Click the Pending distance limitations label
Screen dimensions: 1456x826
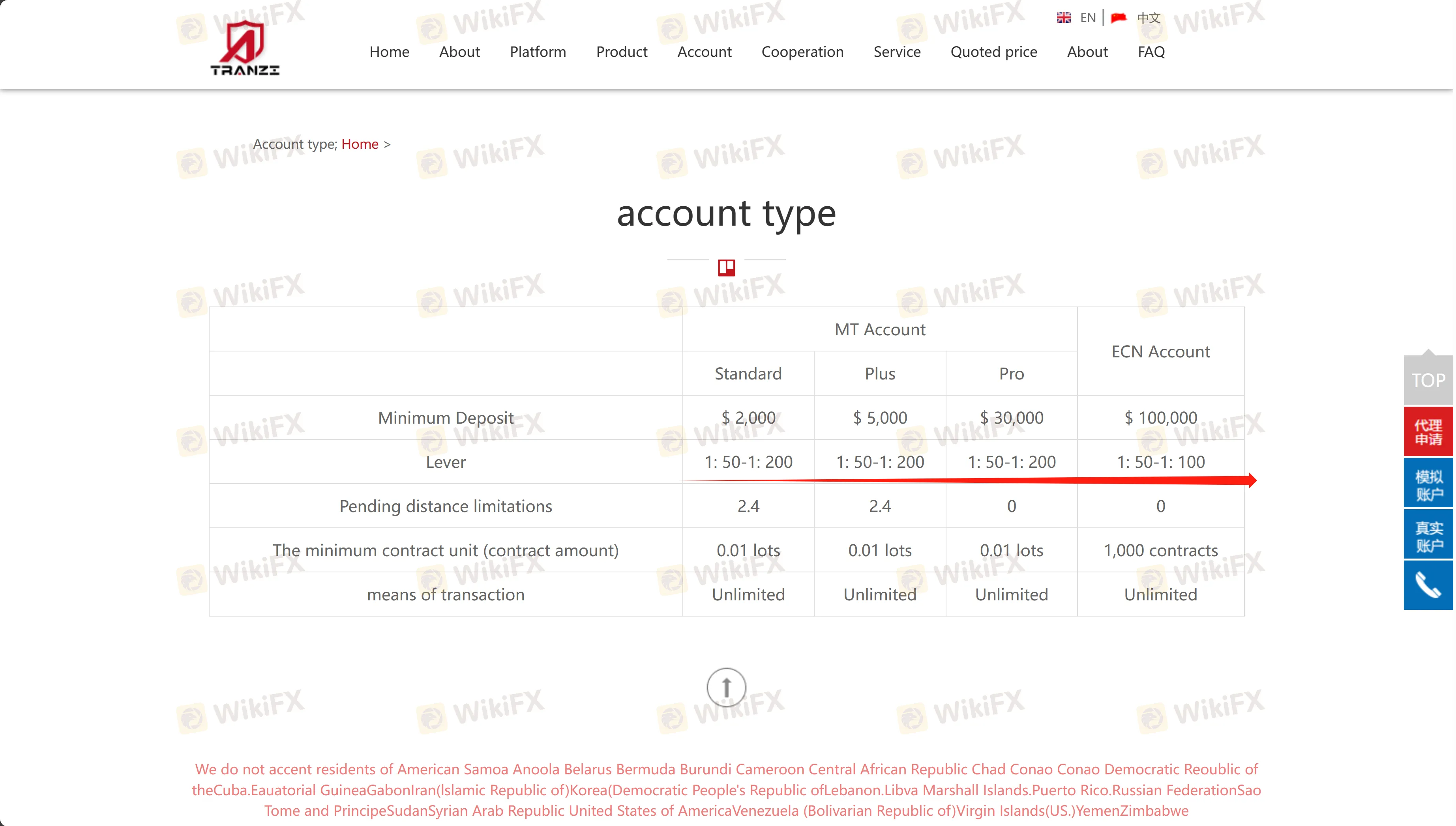tap(446, 506)
